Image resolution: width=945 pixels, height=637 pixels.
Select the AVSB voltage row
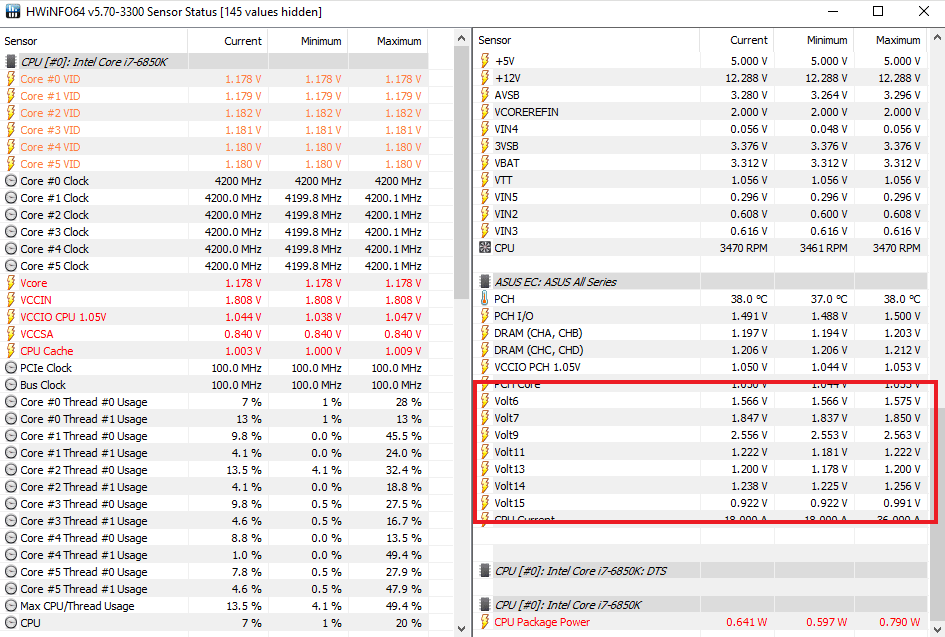(x=701, y=95)
